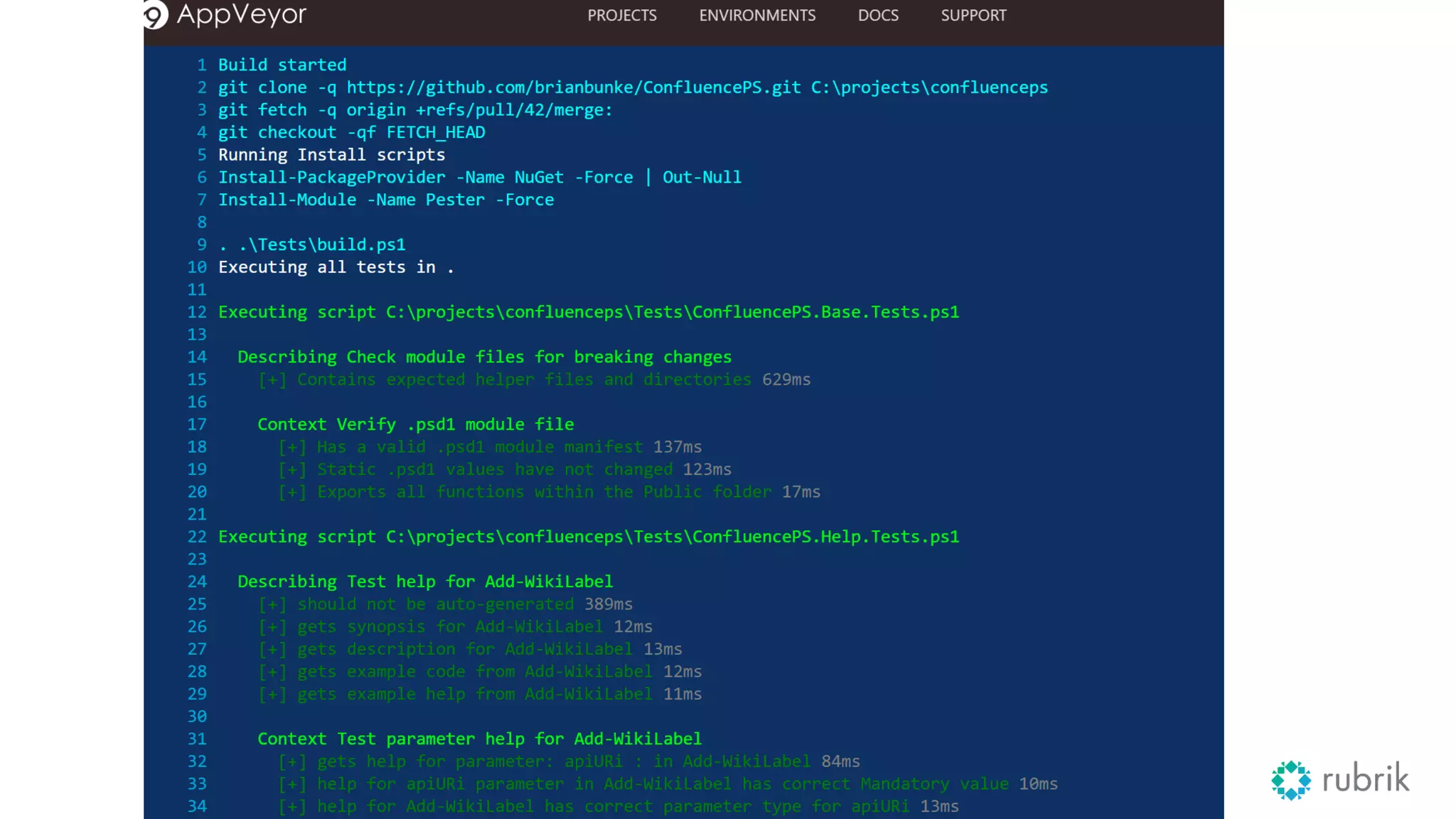Viewport: 1456px width, 819px height.
Task: Select the 'Describing Test help for Add-WikiLabel' line
Action: click(x=424, y=582)
